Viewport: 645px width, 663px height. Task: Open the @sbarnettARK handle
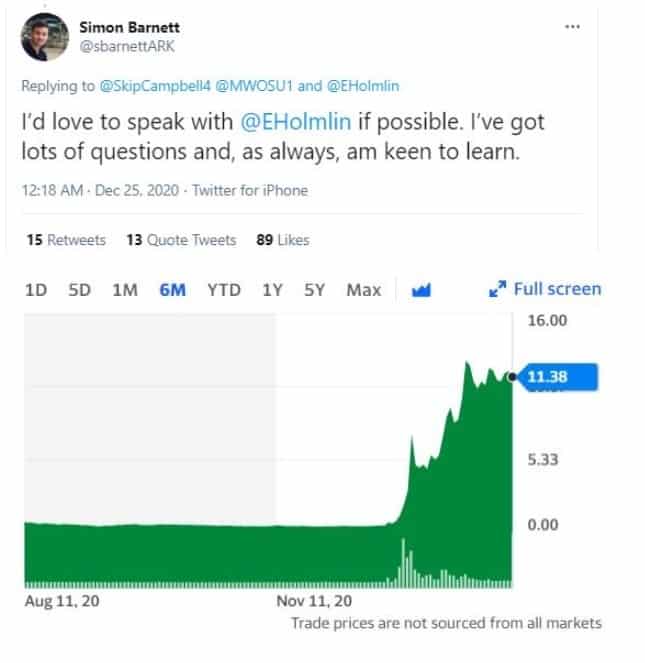127,46
